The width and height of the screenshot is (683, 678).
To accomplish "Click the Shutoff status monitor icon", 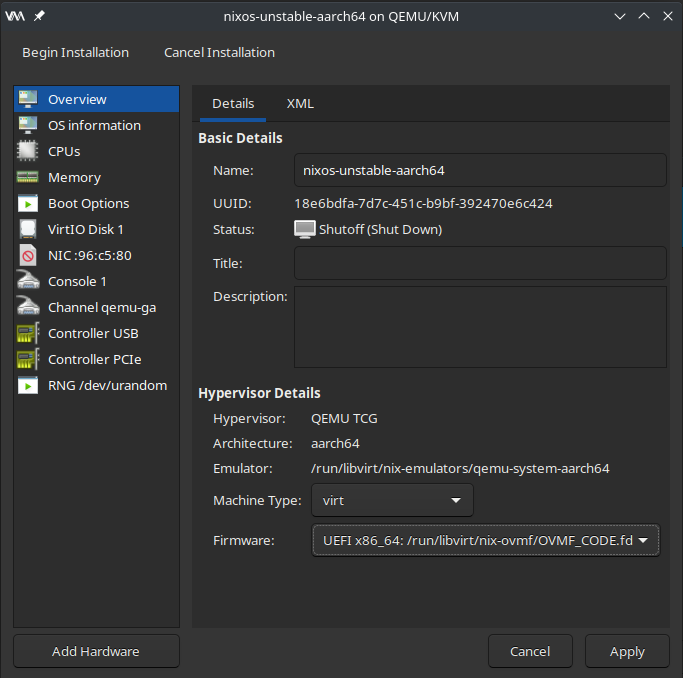I will tap(304, 229).
